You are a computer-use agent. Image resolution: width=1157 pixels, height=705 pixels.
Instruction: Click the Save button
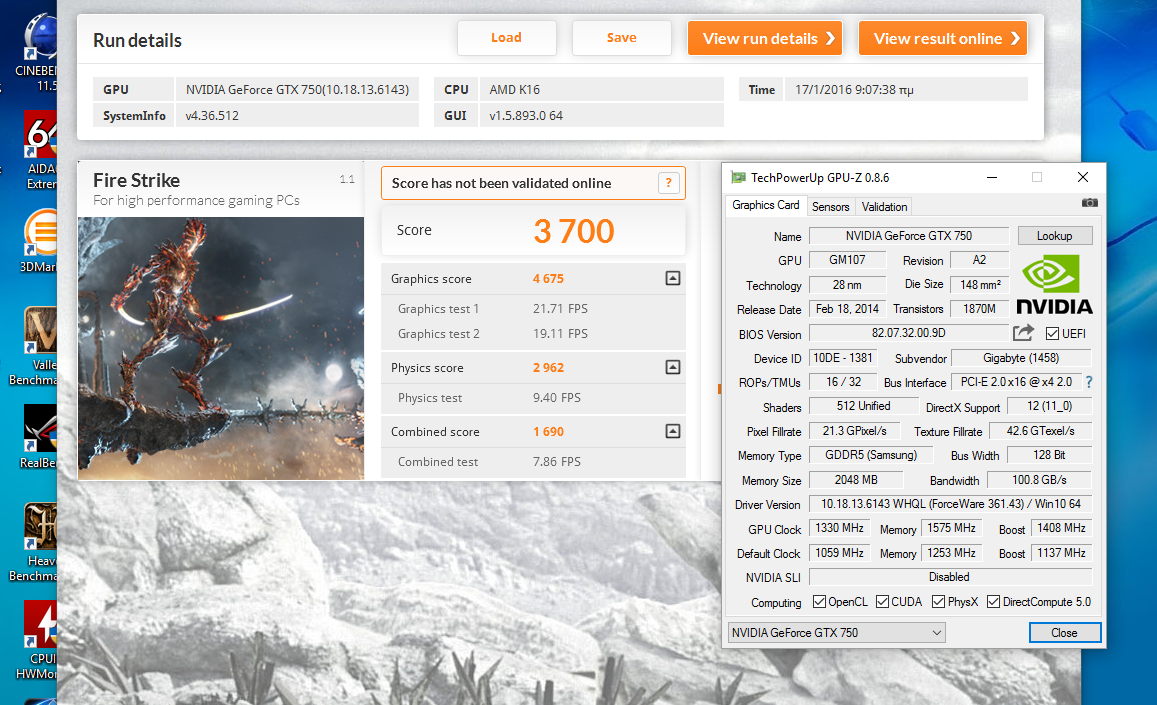621,38
